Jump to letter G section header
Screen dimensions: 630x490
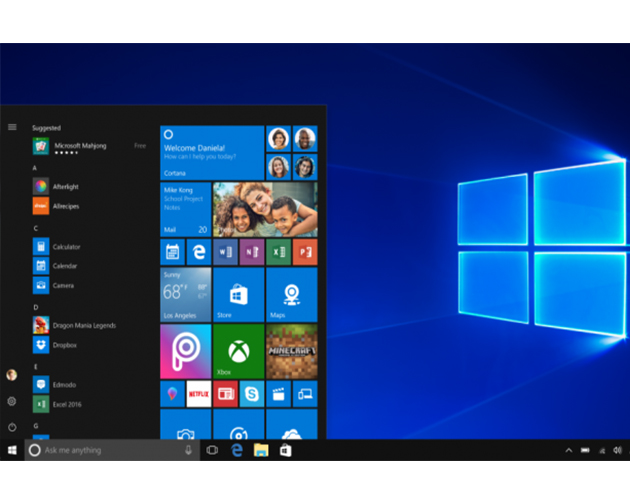coord(36,426)
